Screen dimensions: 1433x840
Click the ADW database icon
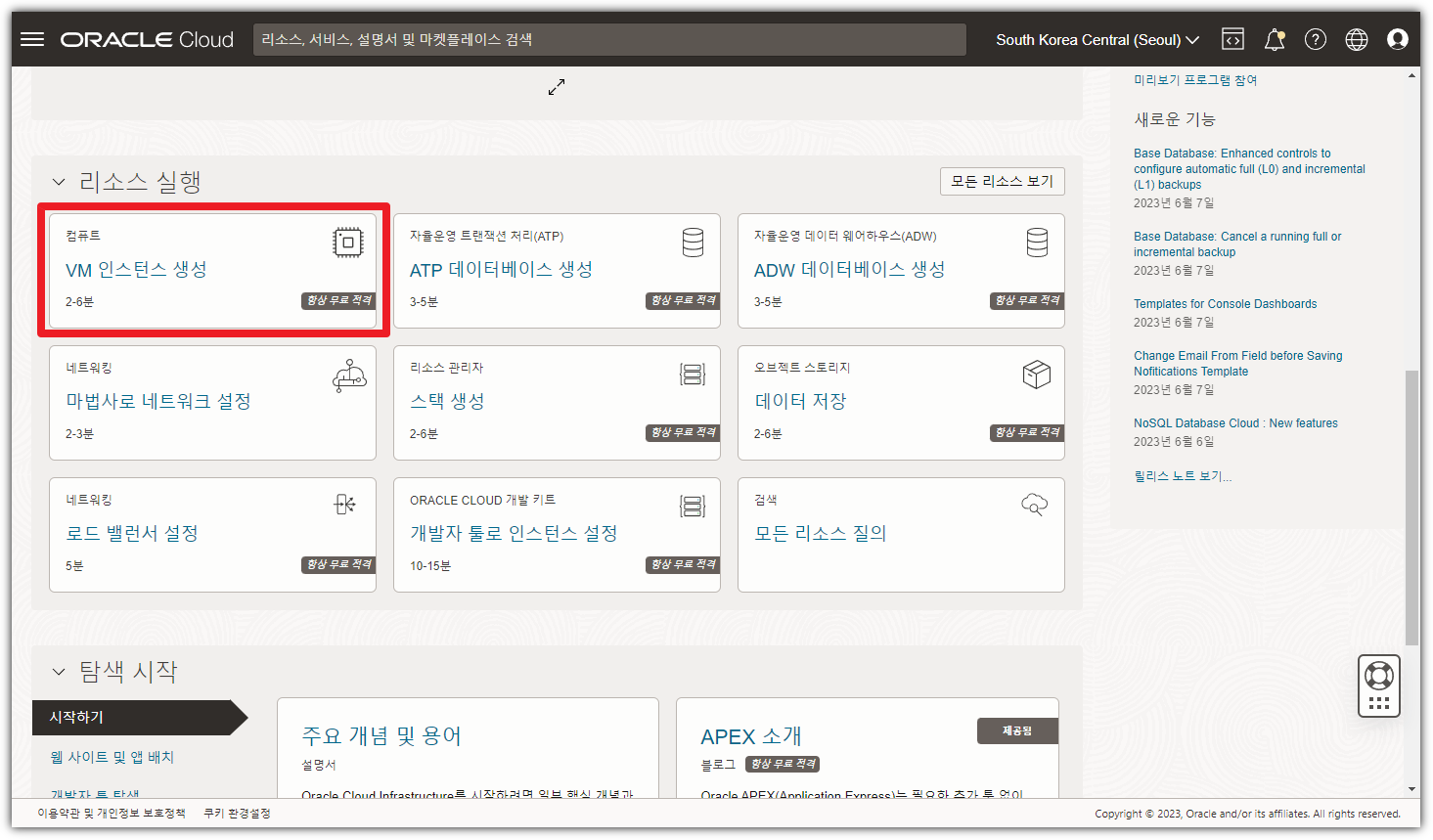(x=1037, y=242)
